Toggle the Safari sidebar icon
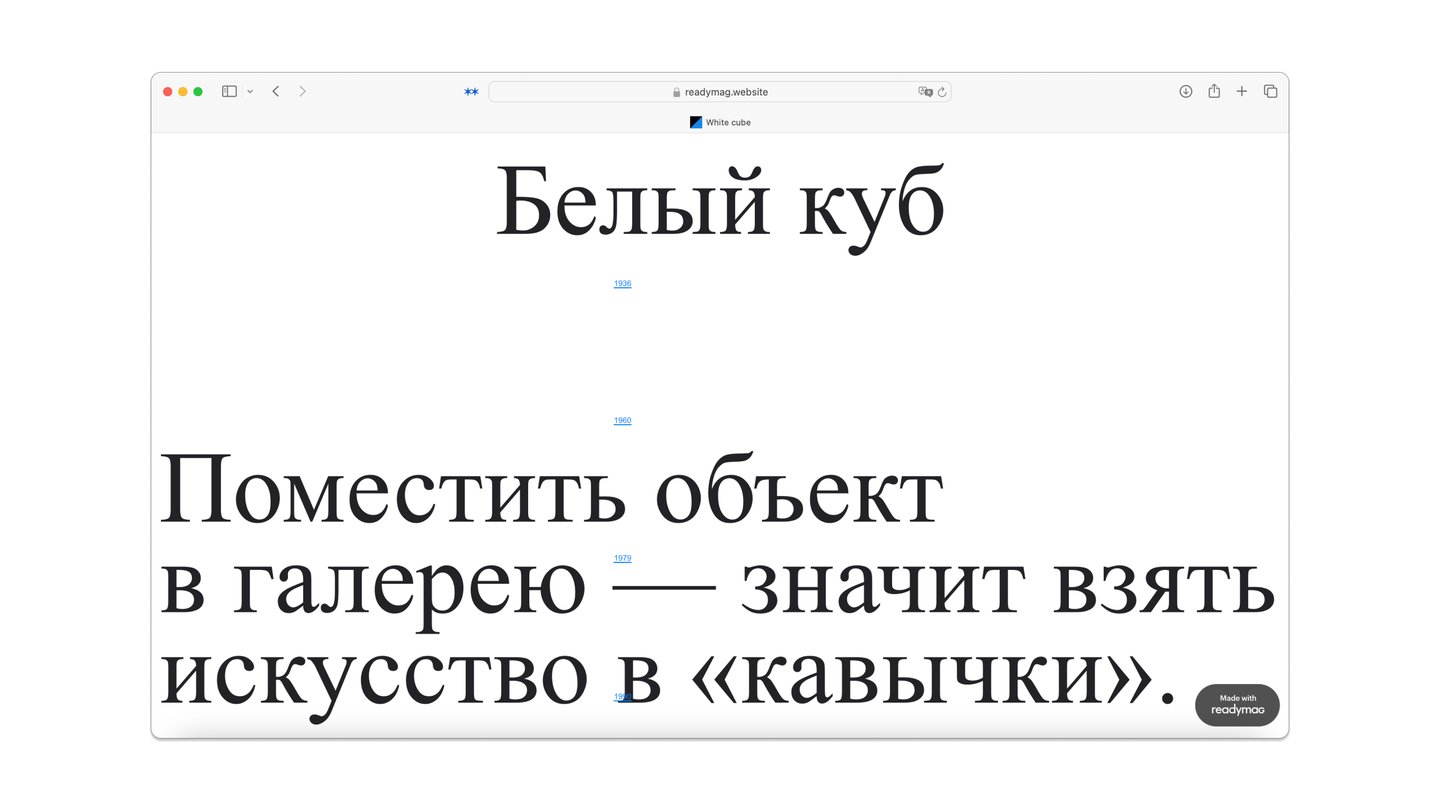Screen dimensions: 1440x810 229,91
